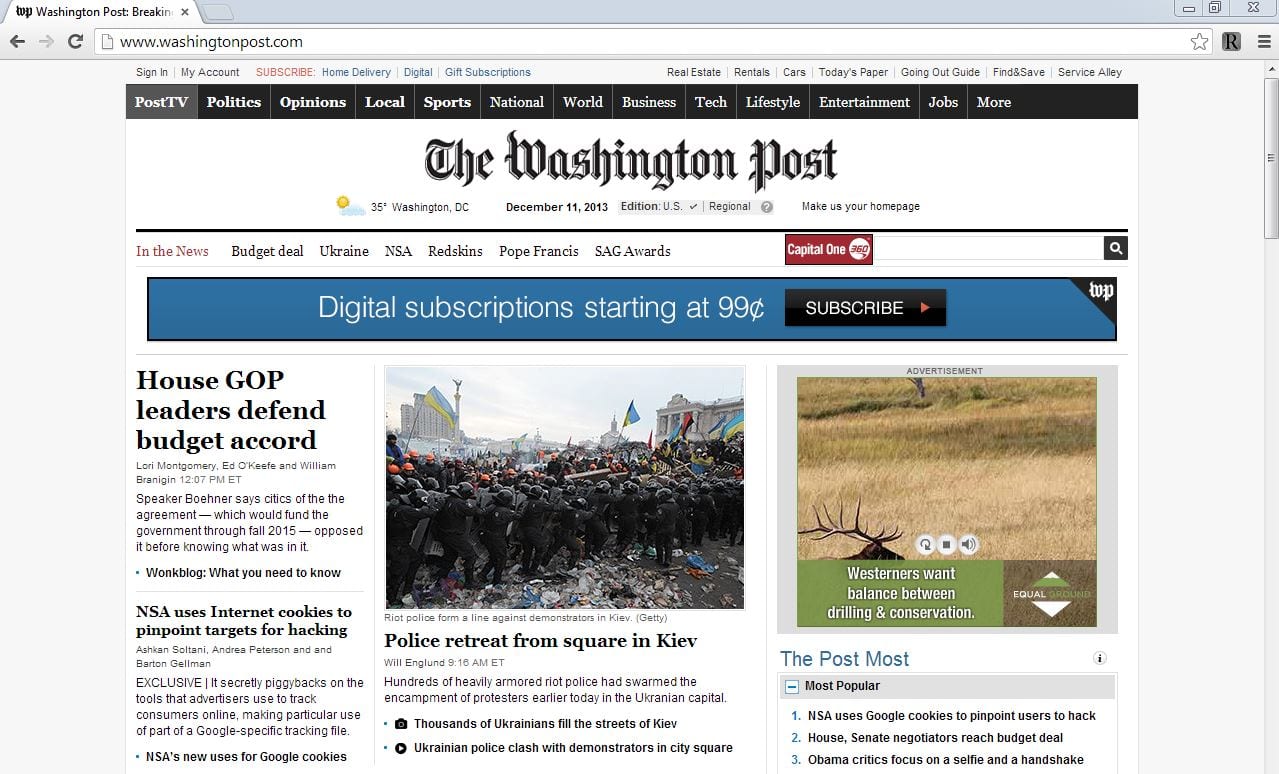
Task: Collapse the Most Popular section
Action: [792, 687]
